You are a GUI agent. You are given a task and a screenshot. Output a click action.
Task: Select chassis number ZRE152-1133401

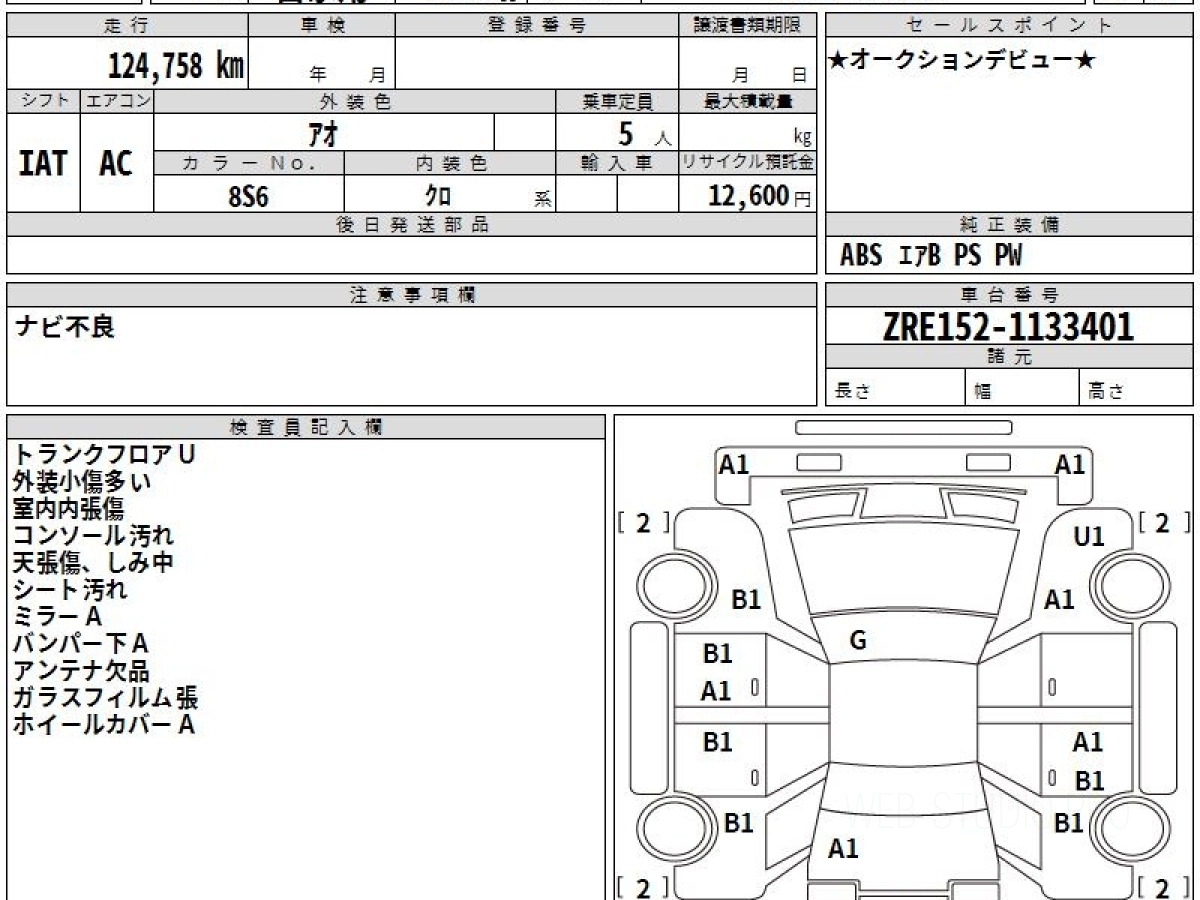coord(1009,326)
